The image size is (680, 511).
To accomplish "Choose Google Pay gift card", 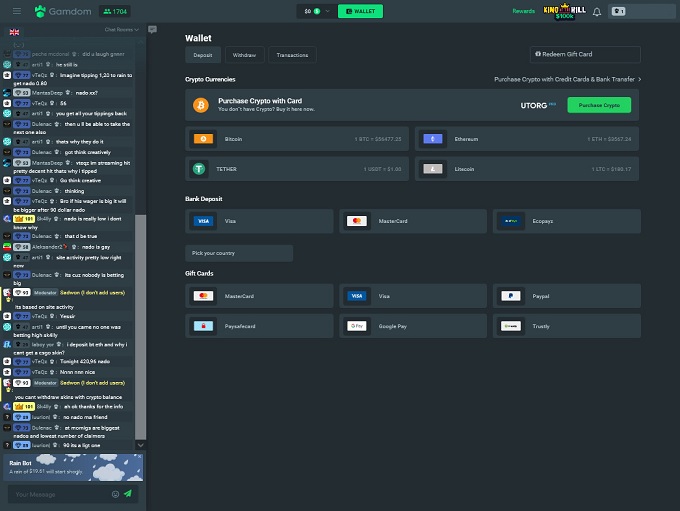I will point(413,326).
